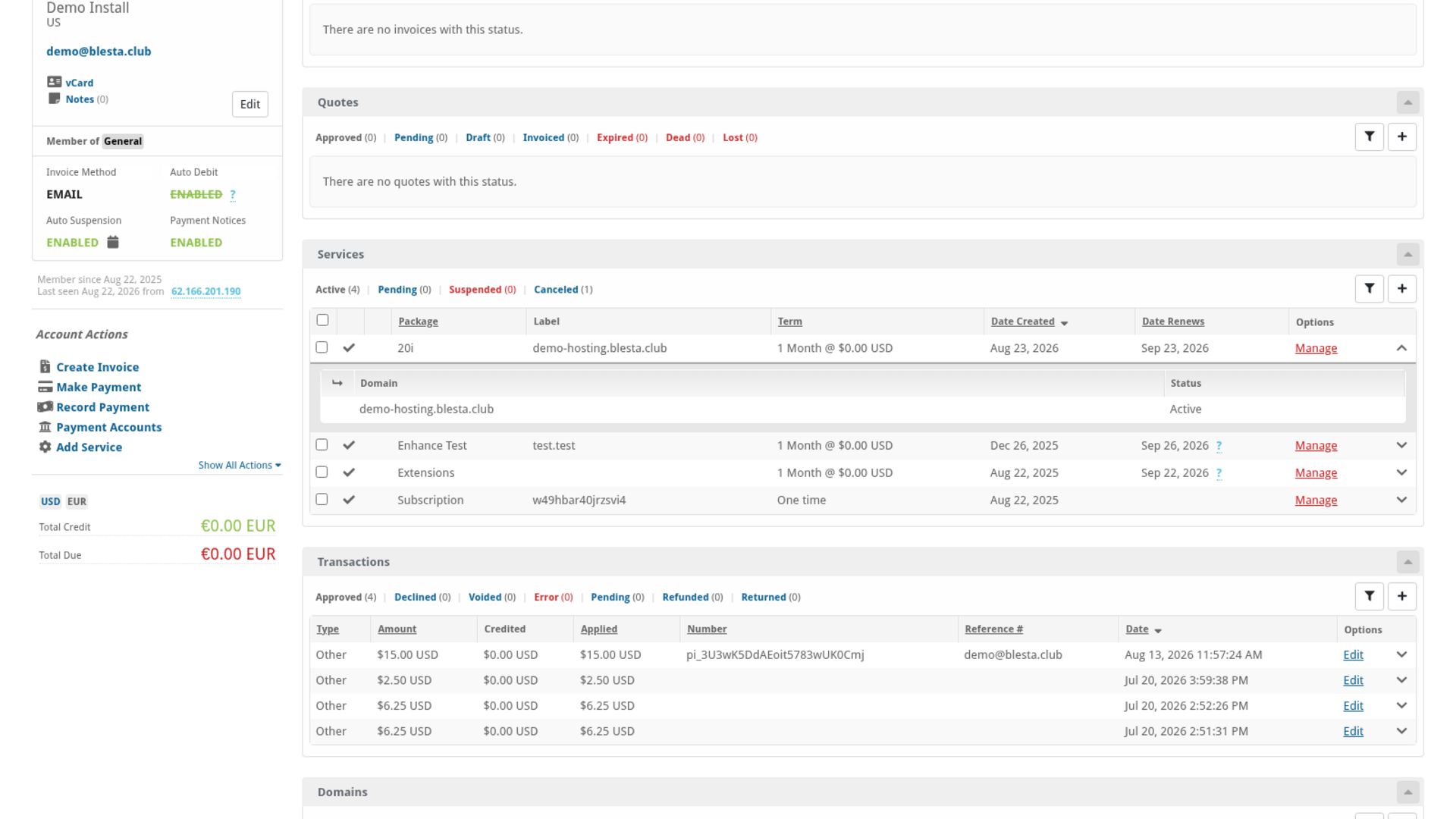Click the pi_3U3wK5DdAEoit5783wUK0Cmj transaction number

tap(775, 654)
